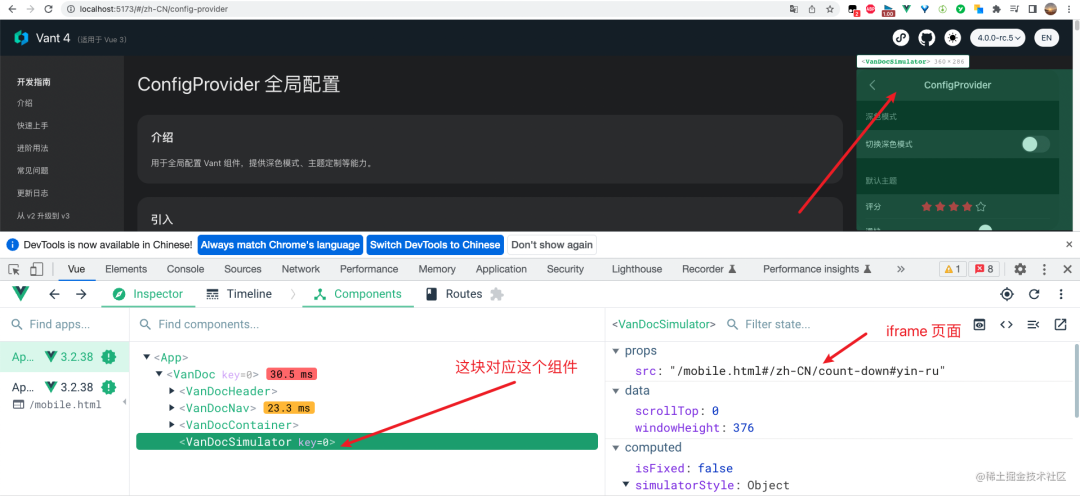Click Always match Chrome's language button
The height and width of the screenshot is (496, 1080).
(280, 245)
